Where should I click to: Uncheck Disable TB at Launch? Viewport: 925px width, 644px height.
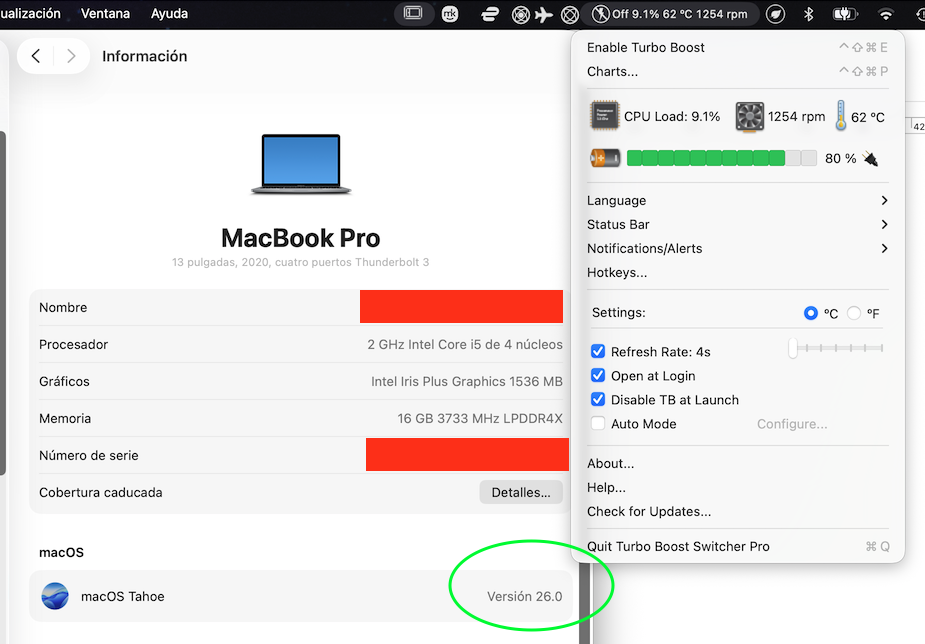click(598, 399)
